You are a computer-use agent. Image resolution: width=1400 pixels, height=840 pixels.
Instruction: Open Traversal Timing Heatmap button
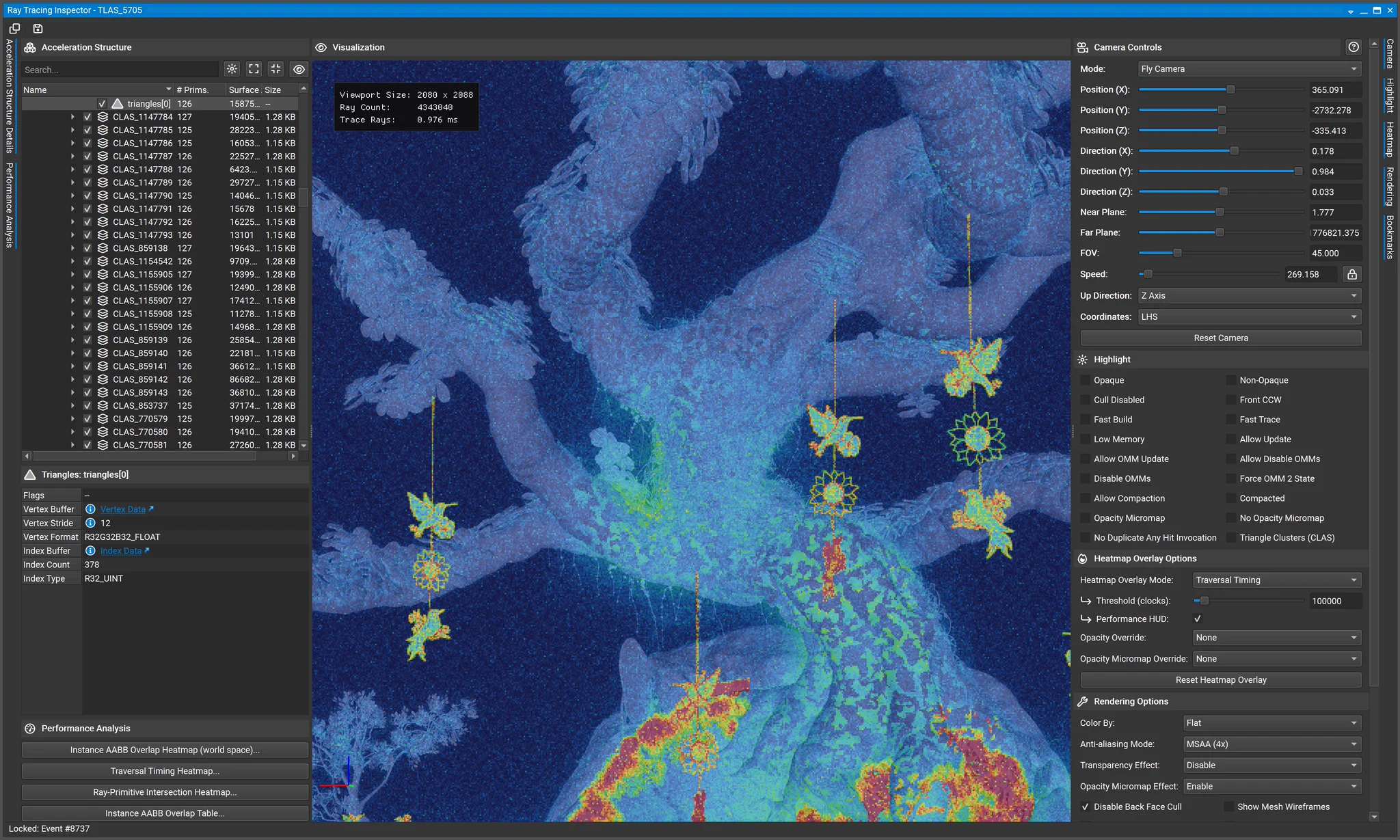[165, 771]
